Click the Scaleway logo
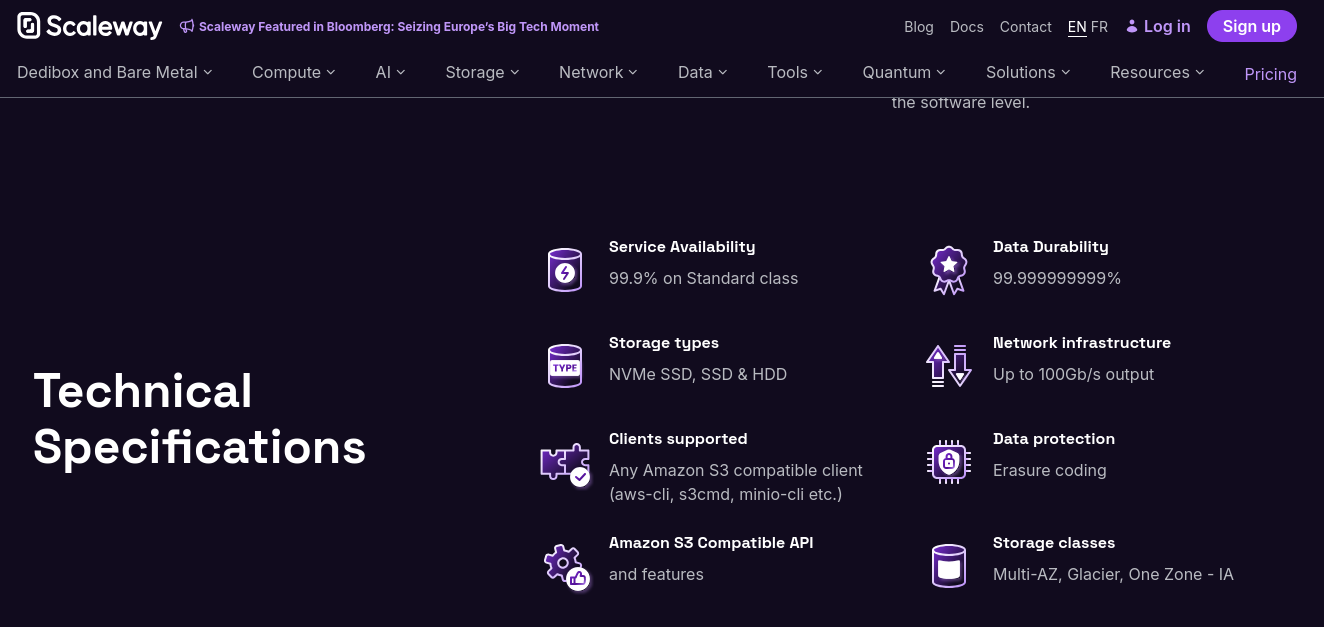Screen dimensions: 1324x627 (x=89, y=26)
